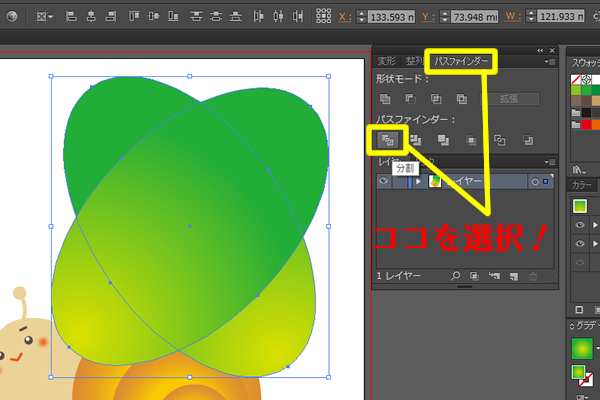Expand the レイヤー layer disclosure triangle
Image resolution: width=600 pixels, height=400 pixels.
[418, 181]
